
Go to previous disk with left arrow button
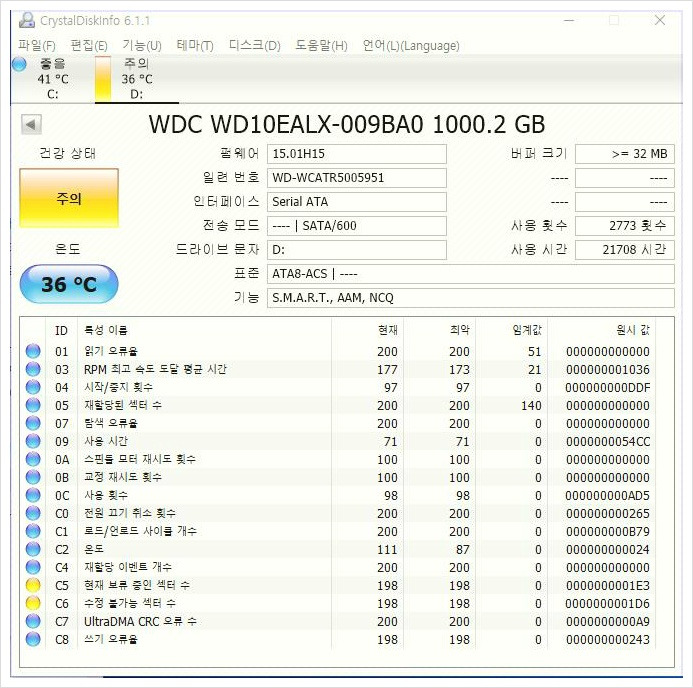pos(31,125)
